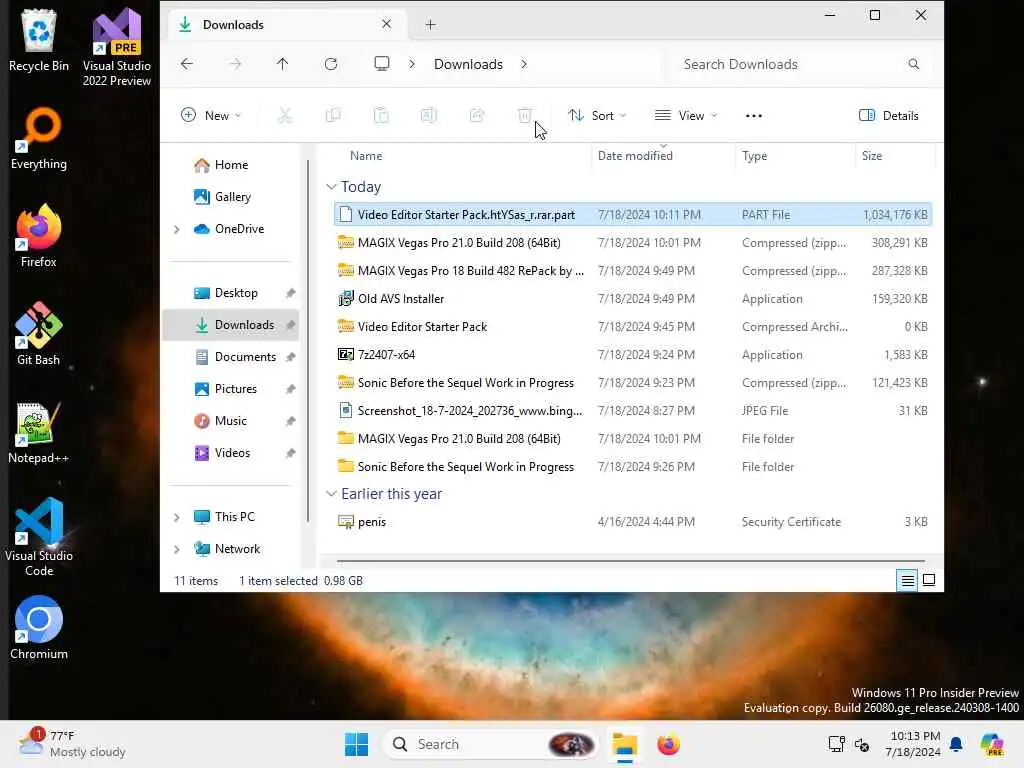The width and height of the screenshot is (1024, 768).
Task: Click the Windows Start button
Action: tap(357, 744)
